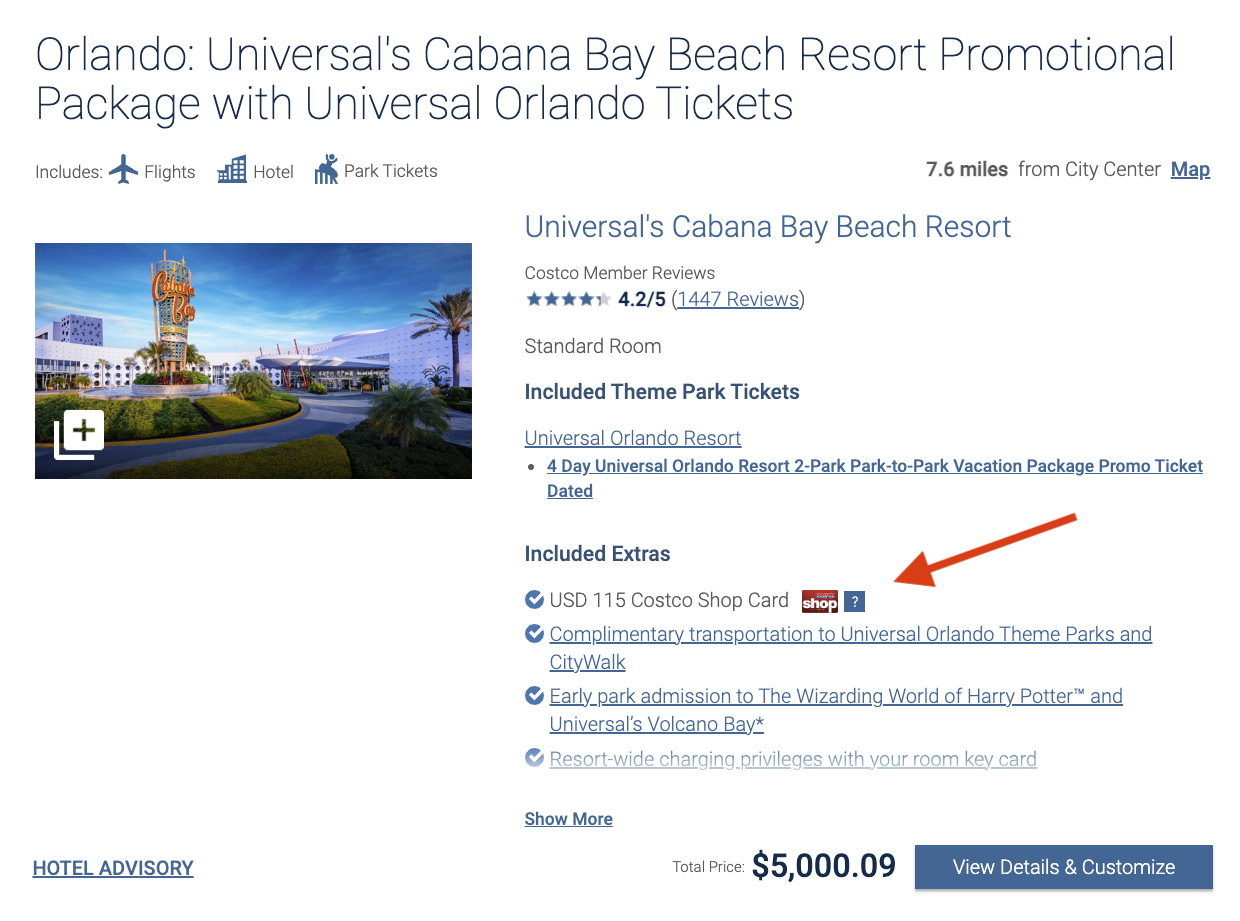The width and height of the screenshot is (1240, 921).
Task: Open the Map from City Center
Action: click(x=1190, y=169)
